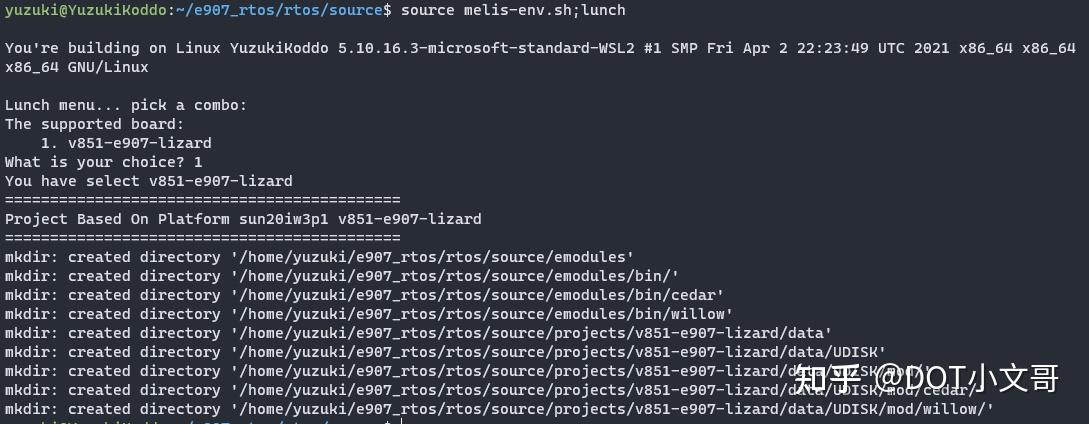This screenshot has width=1089, height=424.
Task: Click the 'What is your choice? 1' line
Action: point(104,162)
